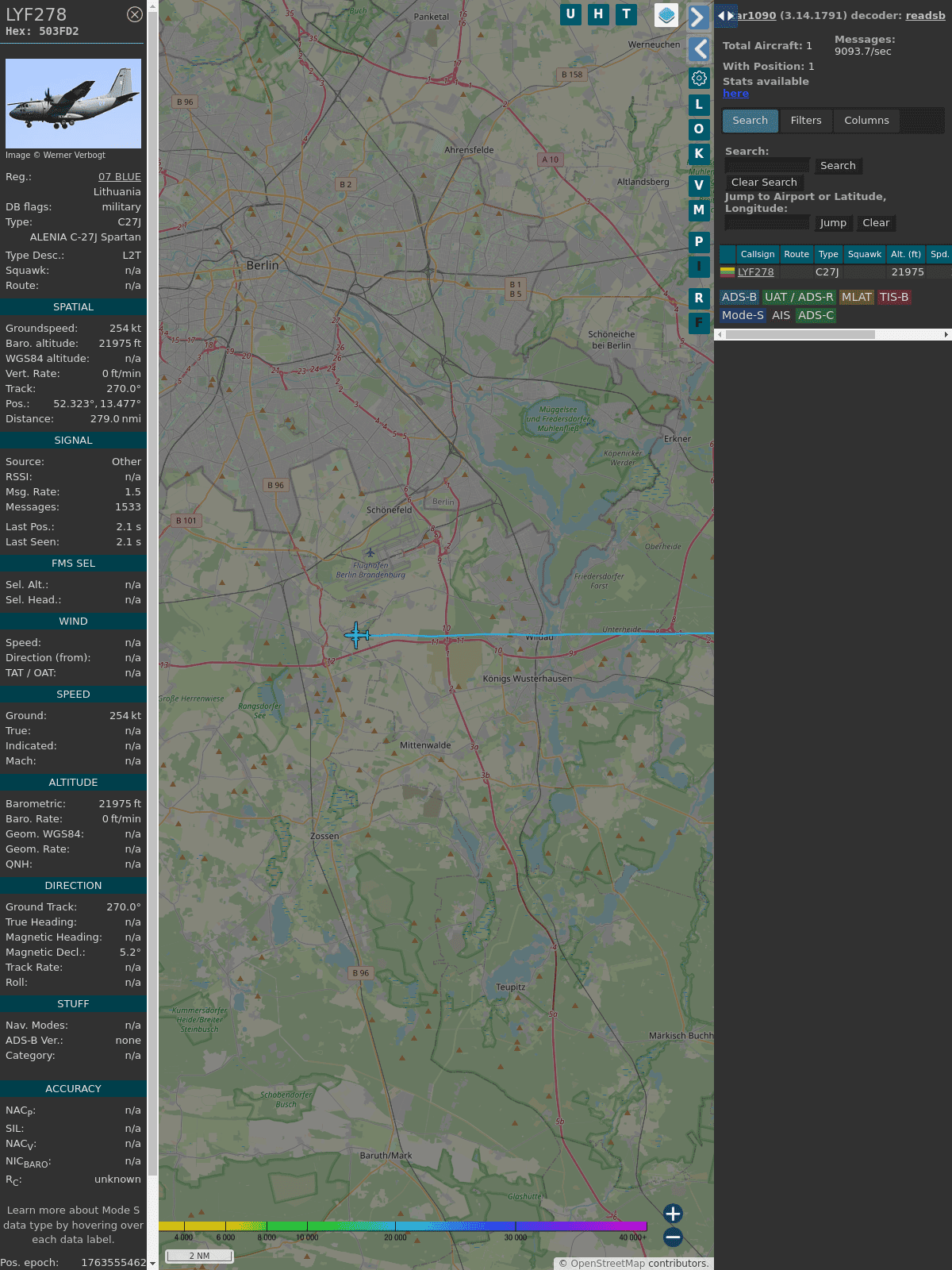
Task: Toggle the L labels button
Action: 699,104
